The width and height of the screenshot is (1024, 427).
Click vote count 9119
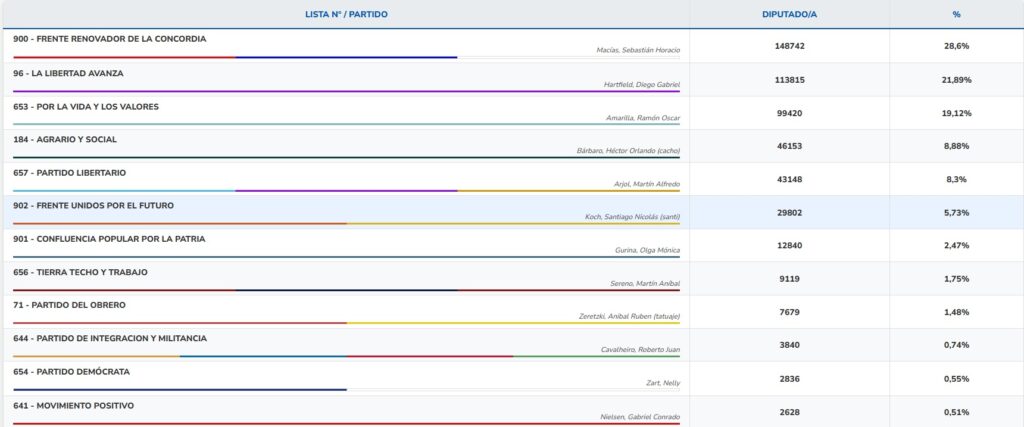click(790, 279)
